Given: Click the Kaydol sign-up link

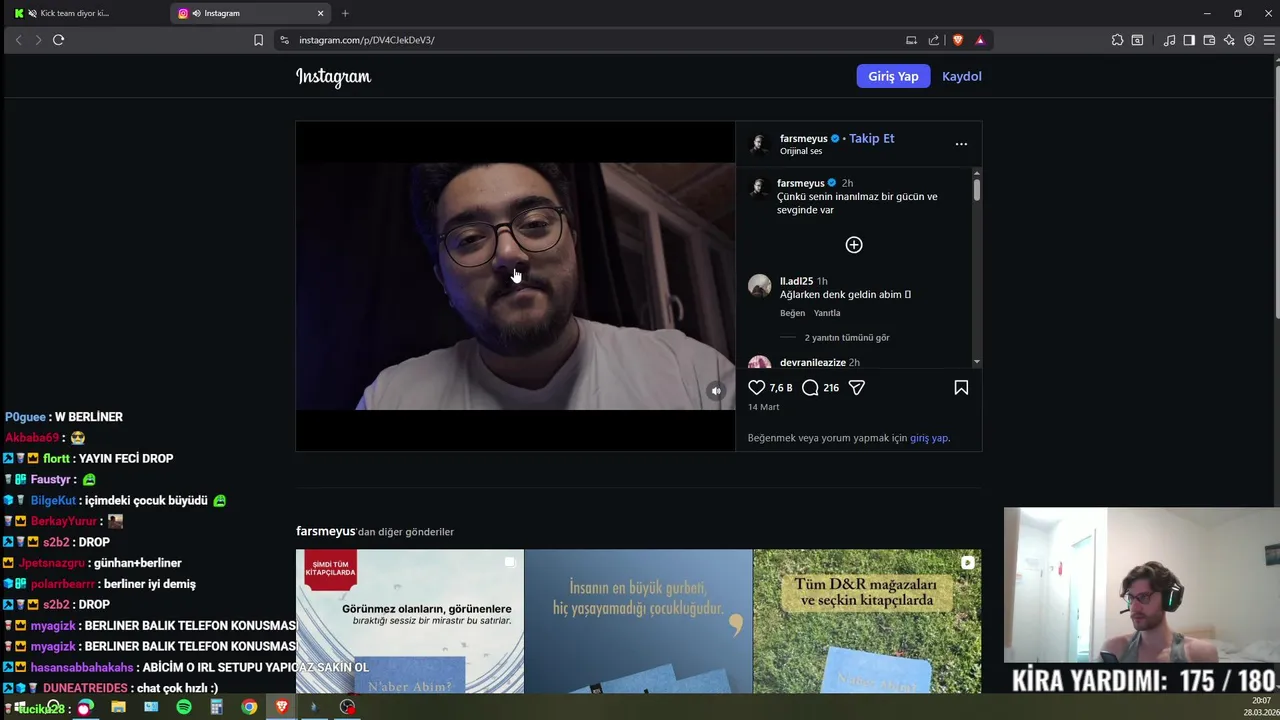Looking at the screenshot, I should click(x=962, y=76).
